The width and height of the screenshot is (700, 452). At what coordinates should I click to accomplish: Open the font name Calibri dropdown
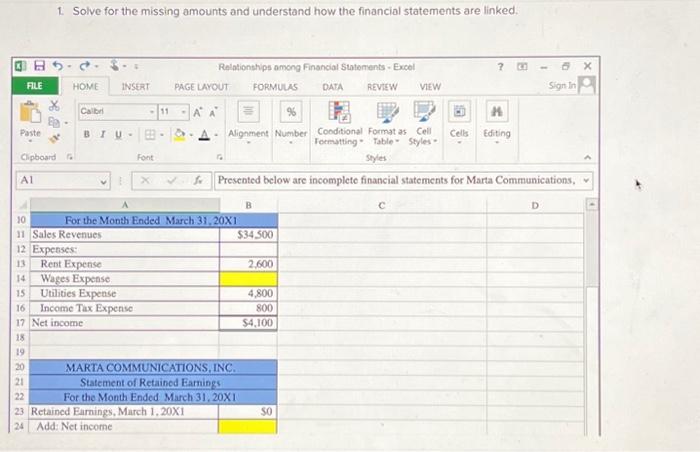[x=152, y=112]
